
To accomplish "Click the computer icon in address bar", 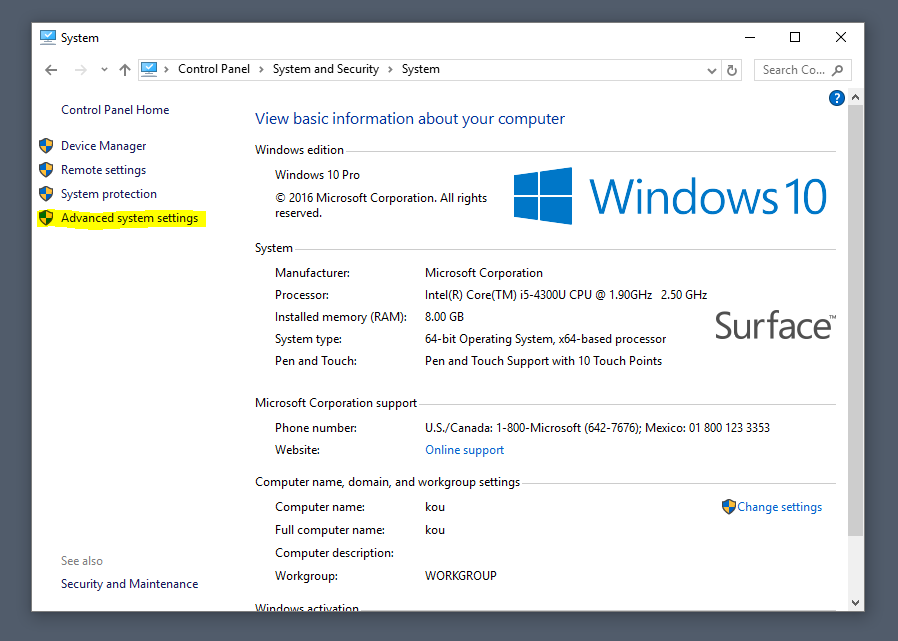I will point(149,69).
